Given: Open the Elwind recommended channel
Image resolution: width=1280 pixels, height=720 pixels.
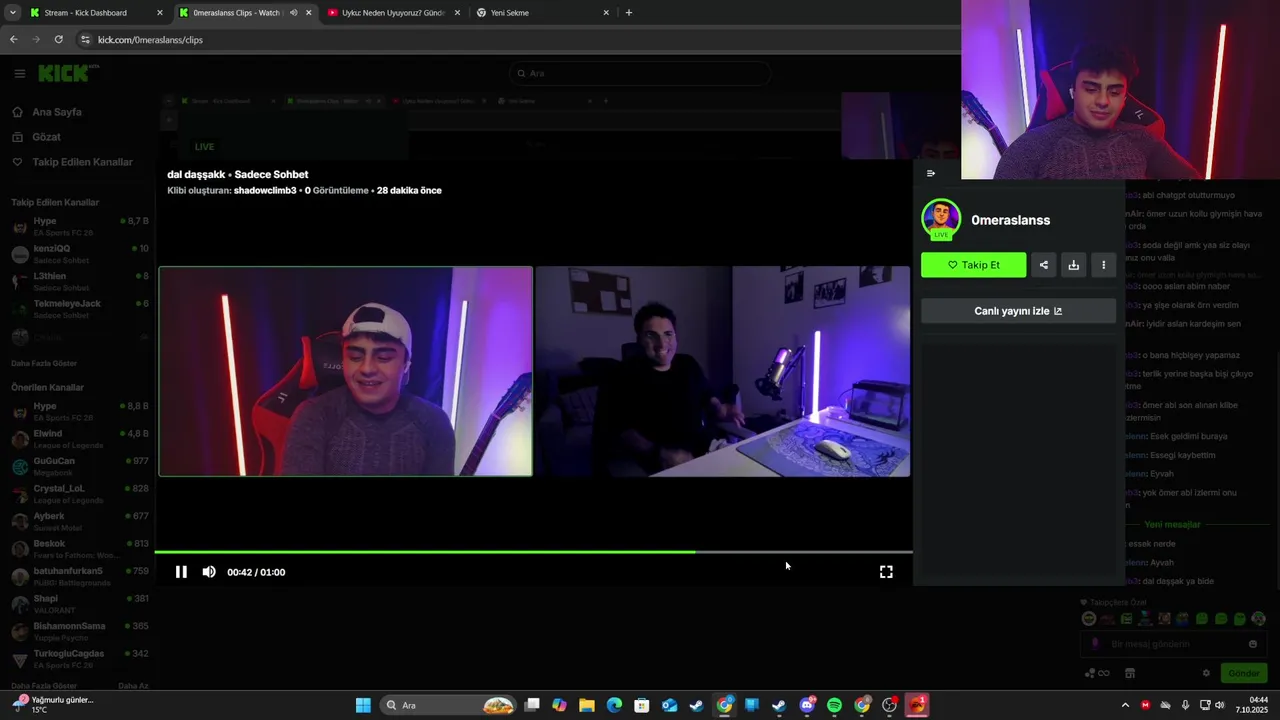Looking at the screenshot, I should click(x=80, y=439).
